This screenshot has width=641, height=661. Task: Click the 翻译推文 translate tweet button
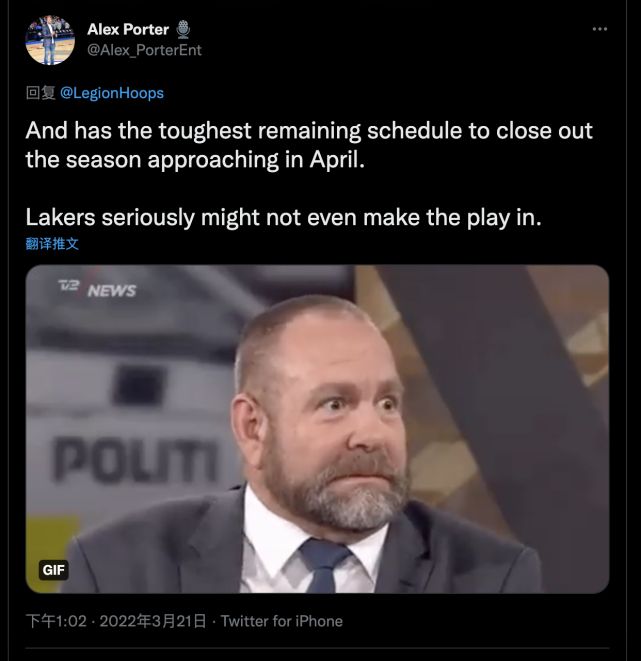point(52,243)
